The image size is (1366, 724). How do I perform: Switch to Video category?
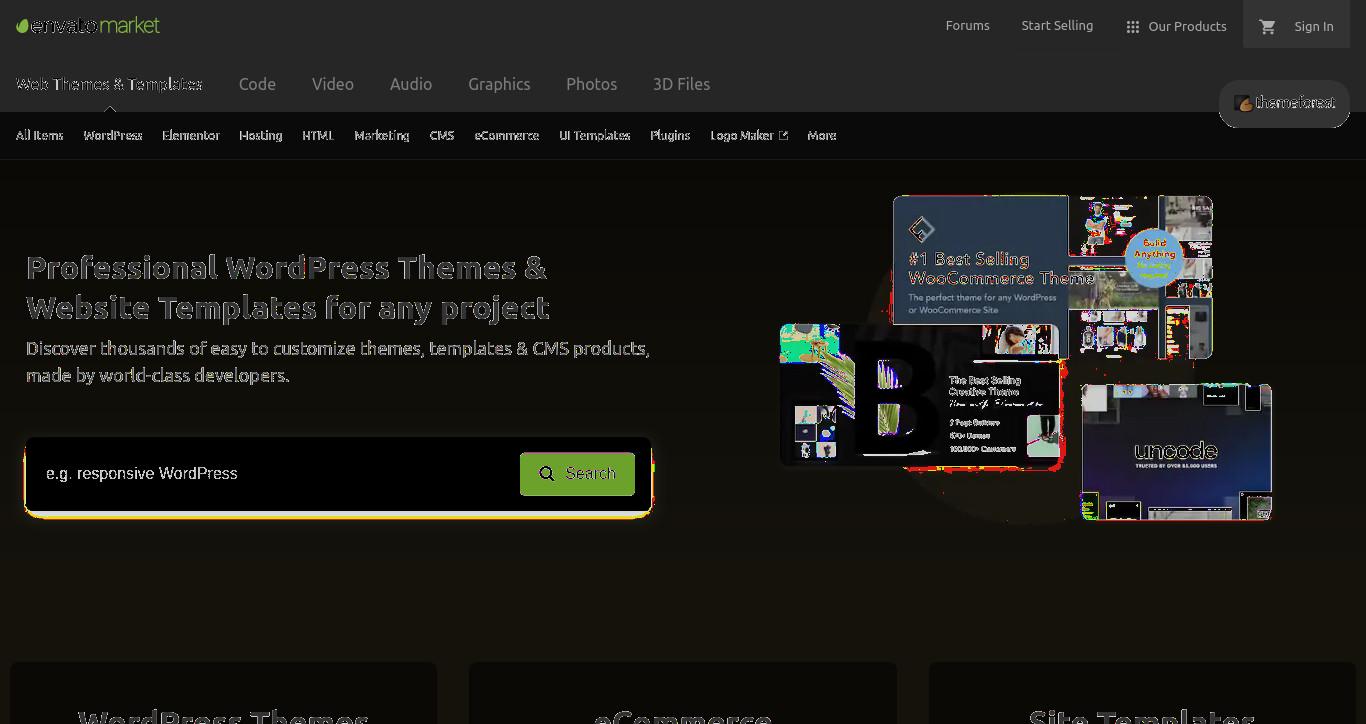(333, 84)
